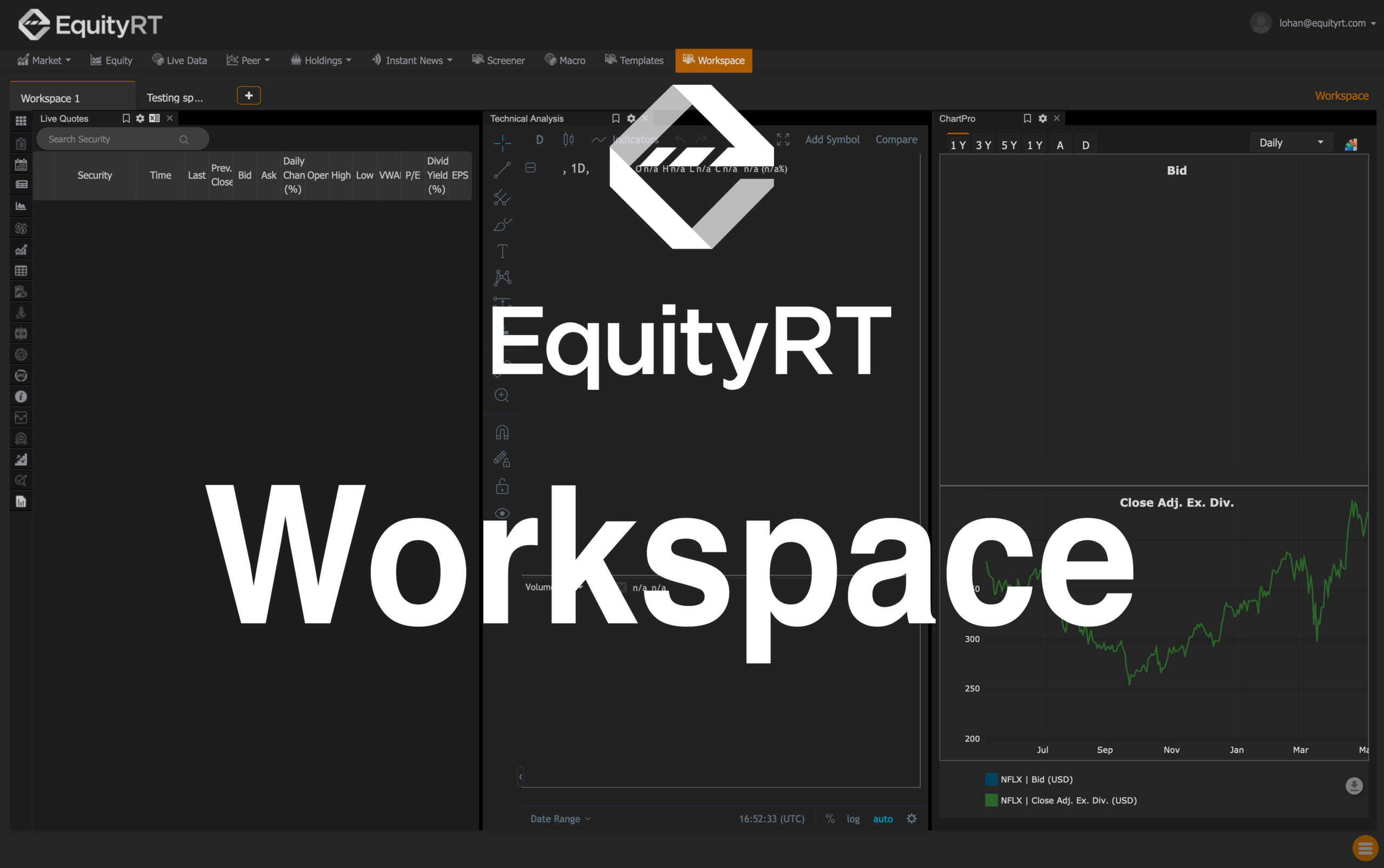
Task: Click the Compare button
Action: (x=896, y=139)
